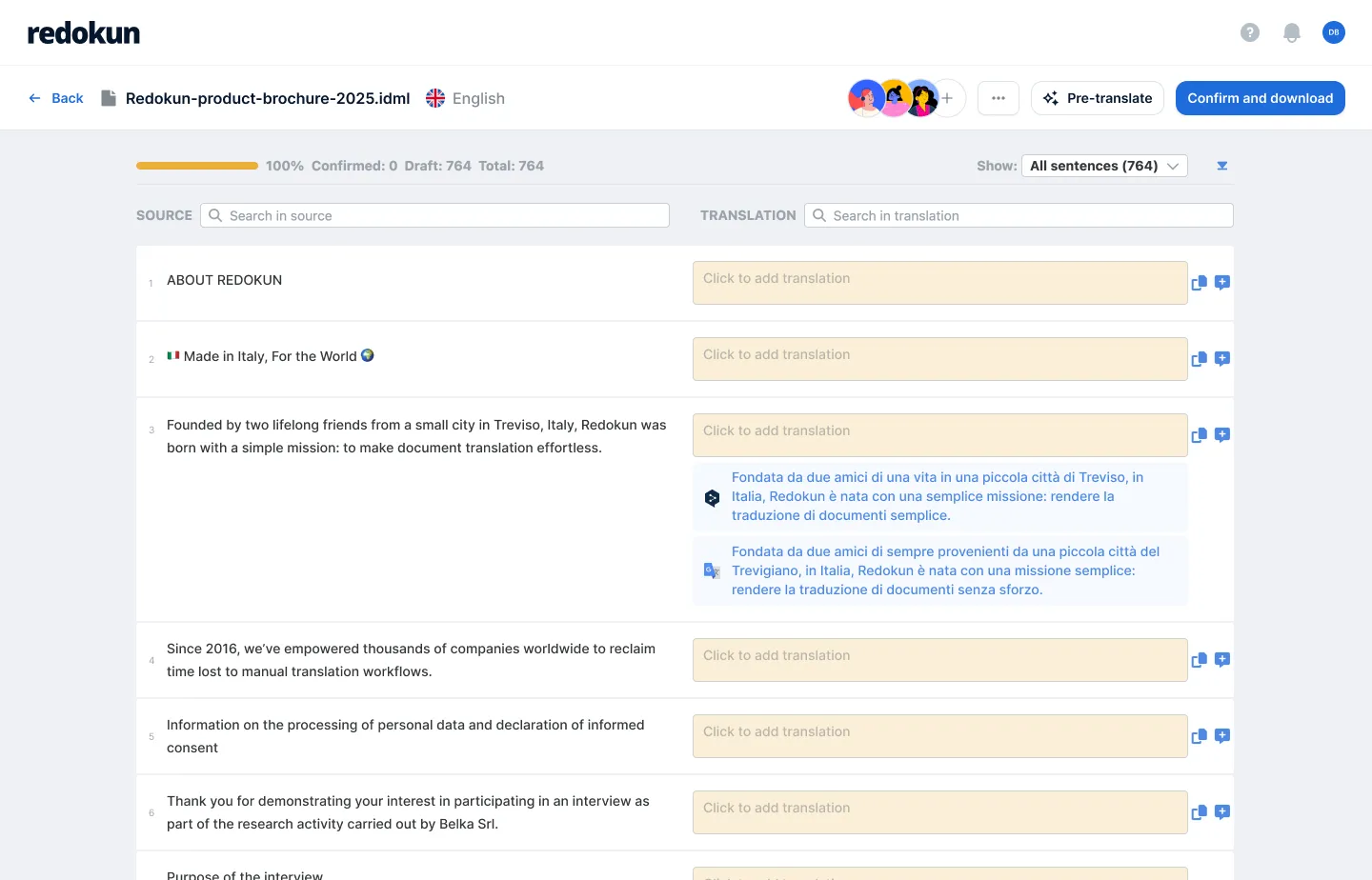Add comment on Since 2016 row

point(1222,660)
